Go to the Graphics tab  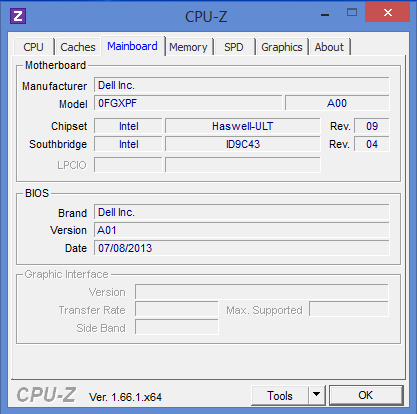[282, 47]
